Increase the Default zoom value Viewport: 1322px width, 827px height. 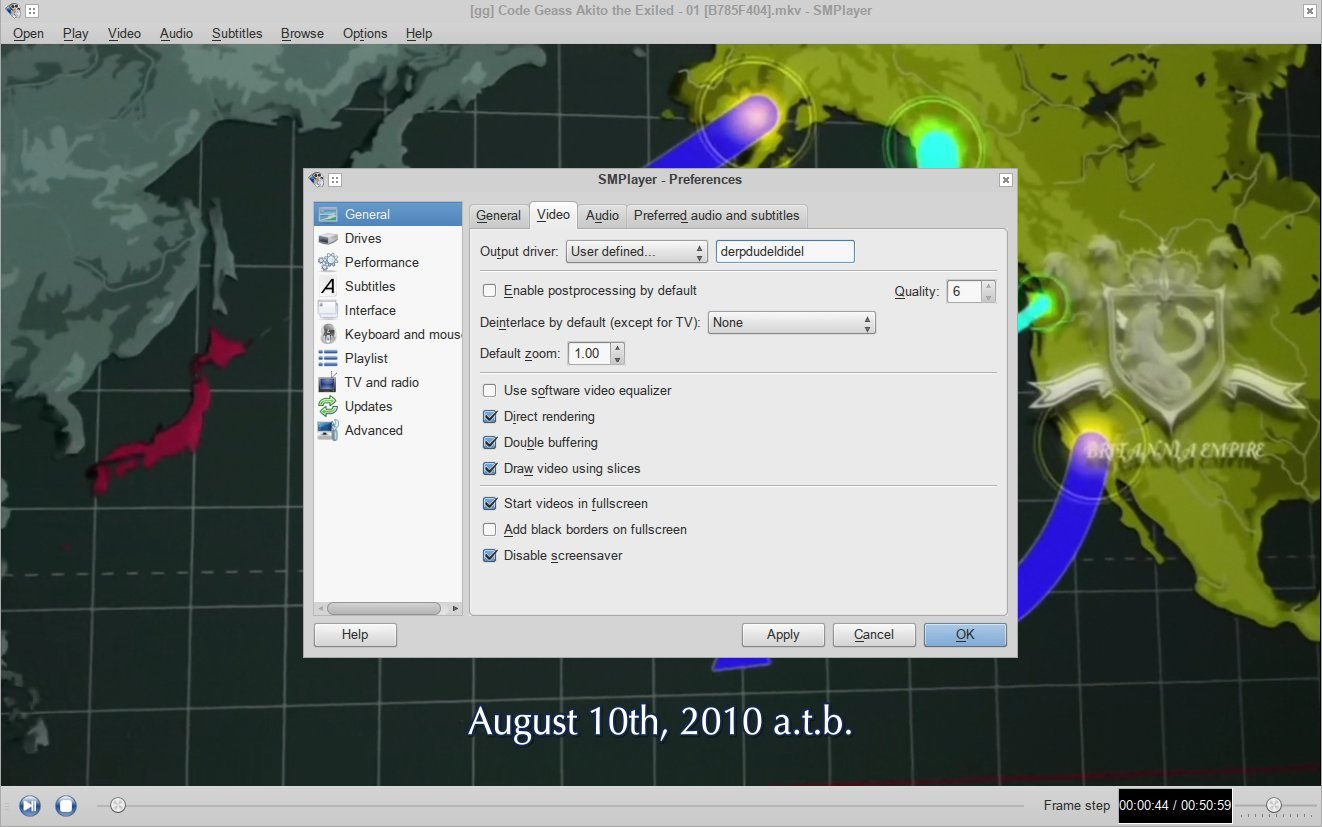click(x=617, y=348)
